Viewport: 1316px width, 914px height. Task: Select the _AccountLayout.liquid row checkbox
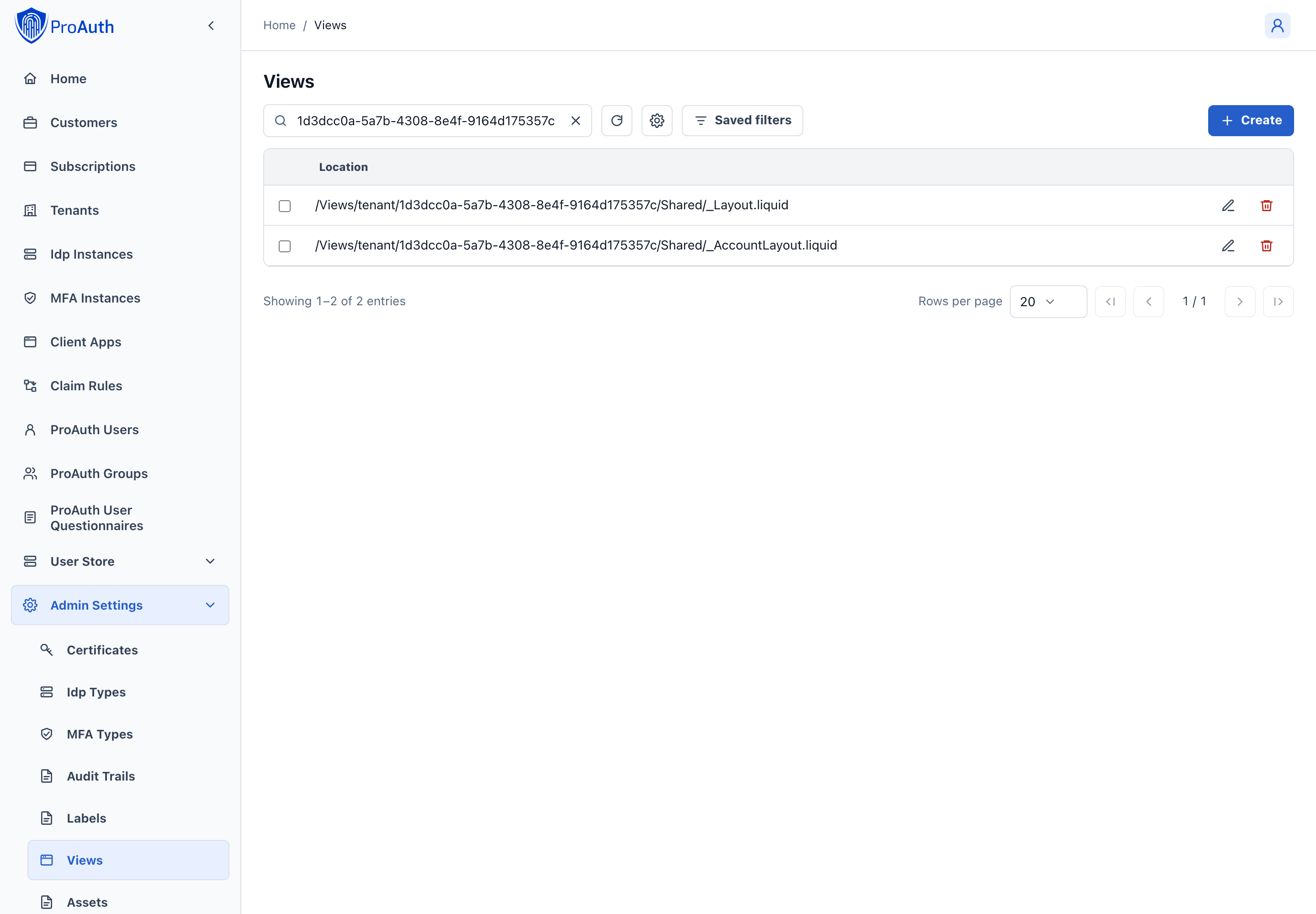(x=285, y=246)
